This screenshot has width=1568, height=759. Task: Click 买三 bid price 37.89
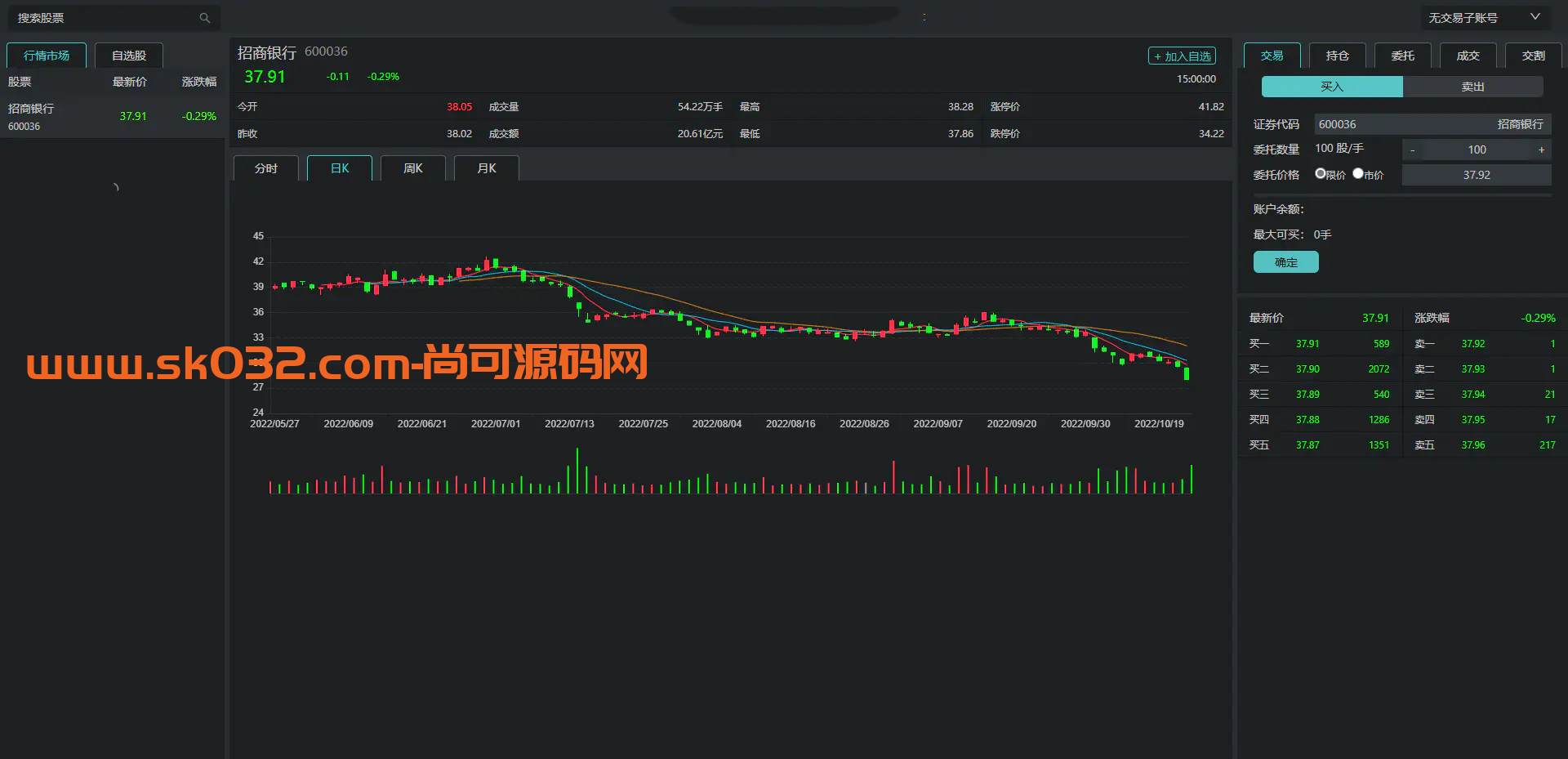1307,395
